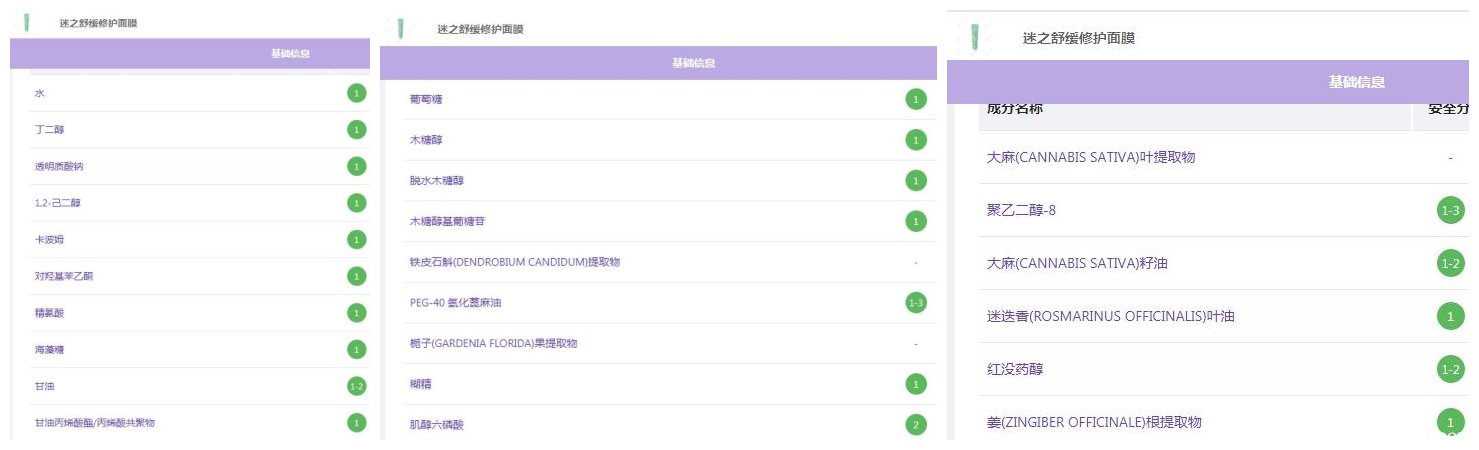Click the green safety badge beside 甘油
Screen dimensions: 1479x450
coord(356,386)
